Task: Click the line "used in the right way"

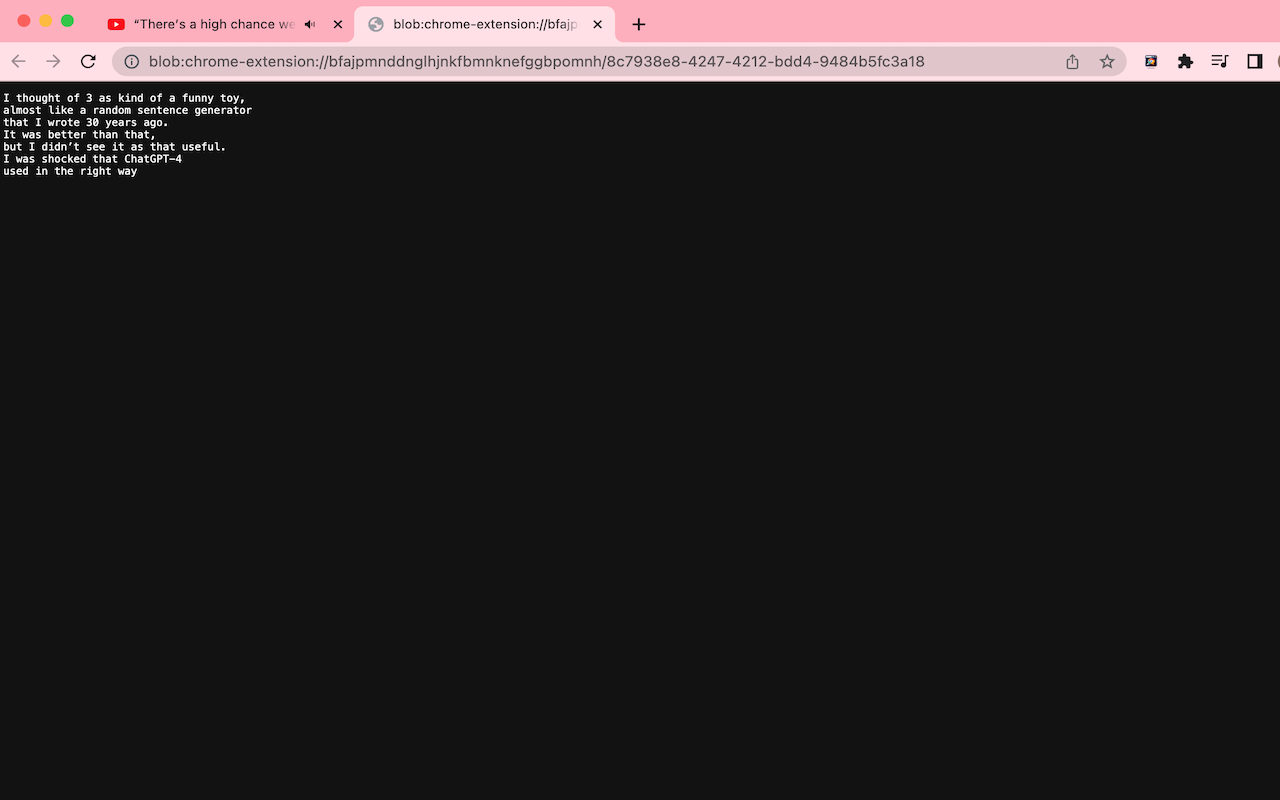Action: pos(70,171)
